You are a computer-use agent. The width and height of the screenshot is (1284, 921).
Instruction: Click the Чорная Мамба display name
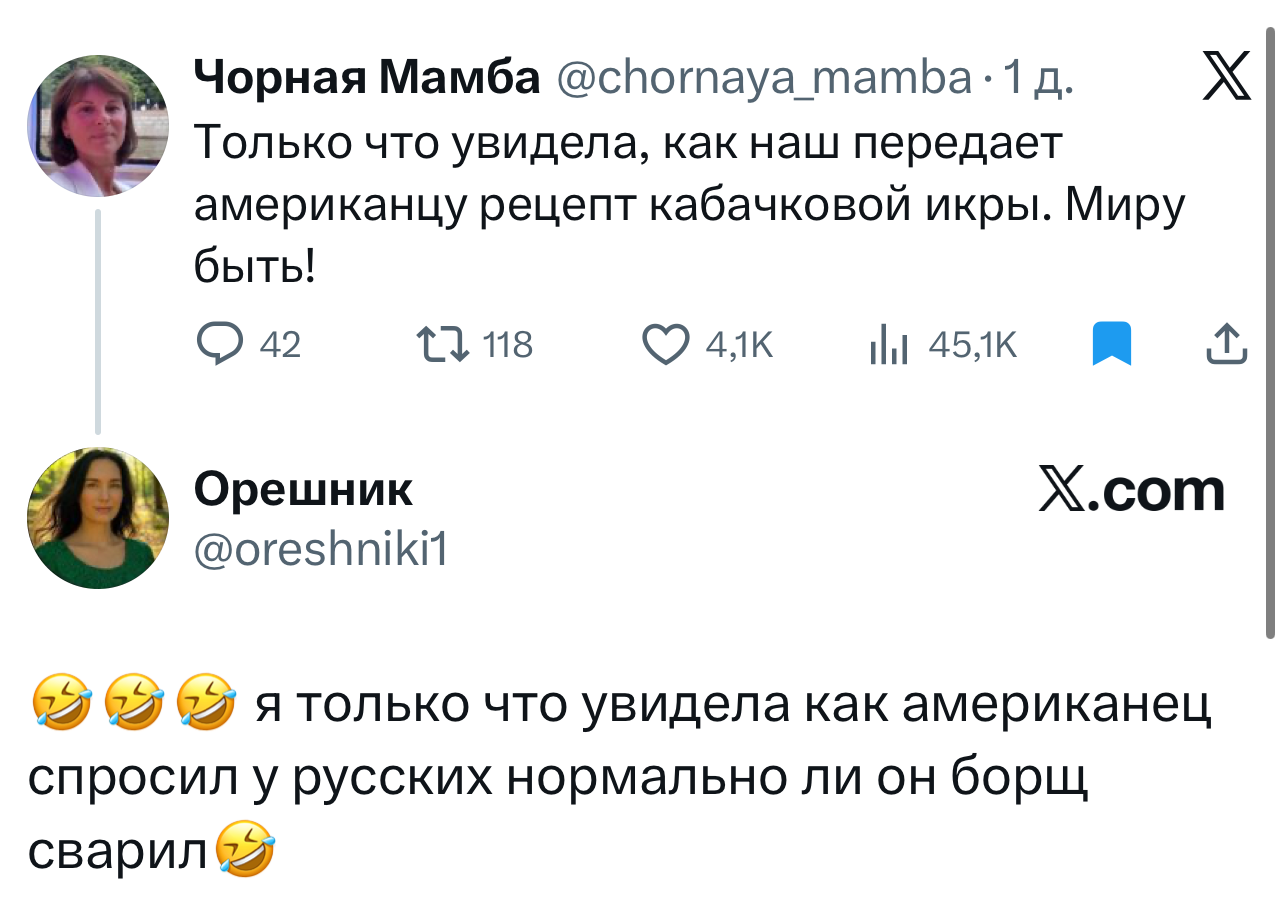pos(366,77)
